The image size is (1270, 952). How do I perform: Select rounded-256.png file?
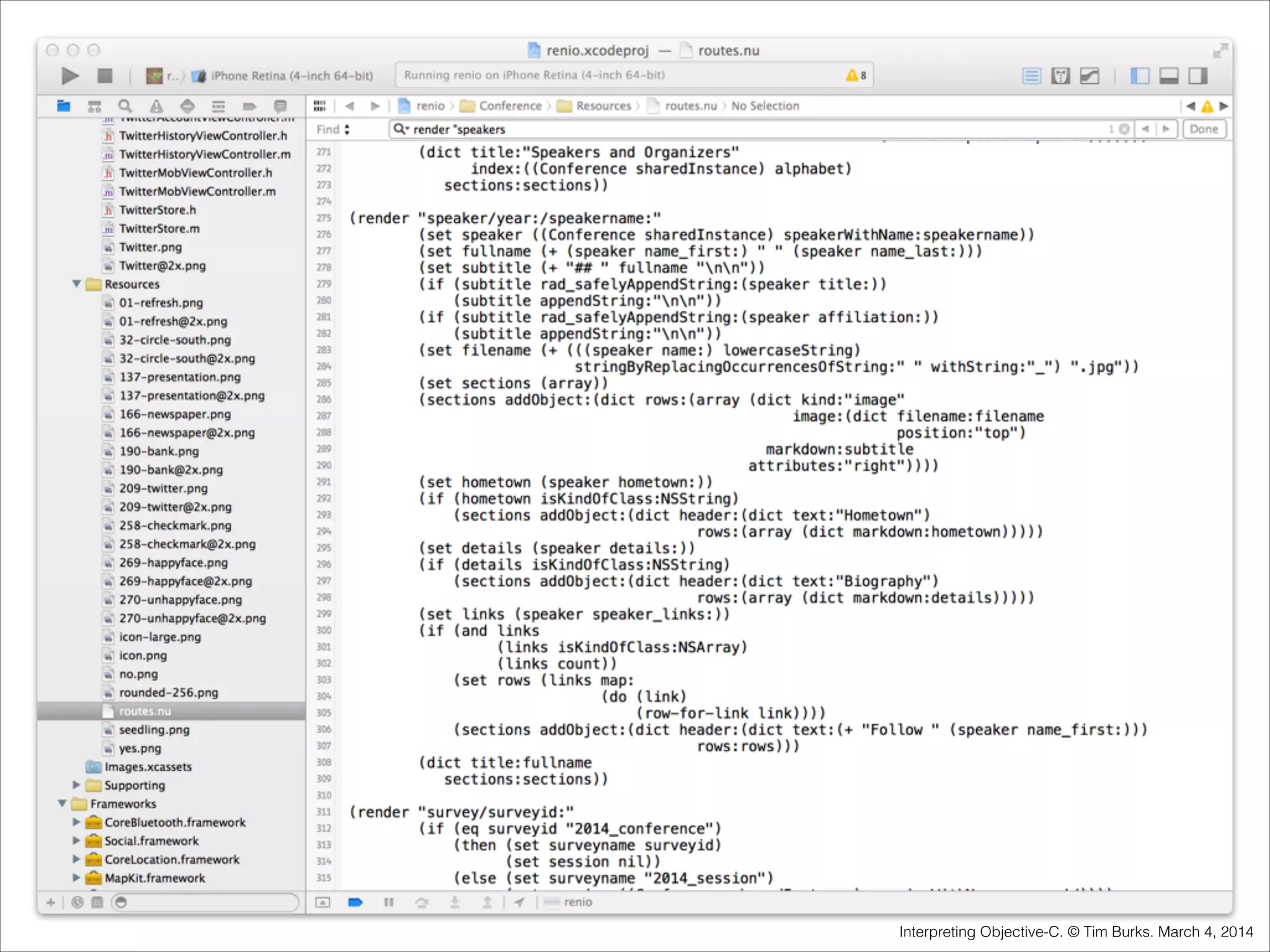[x=168, y=692]
